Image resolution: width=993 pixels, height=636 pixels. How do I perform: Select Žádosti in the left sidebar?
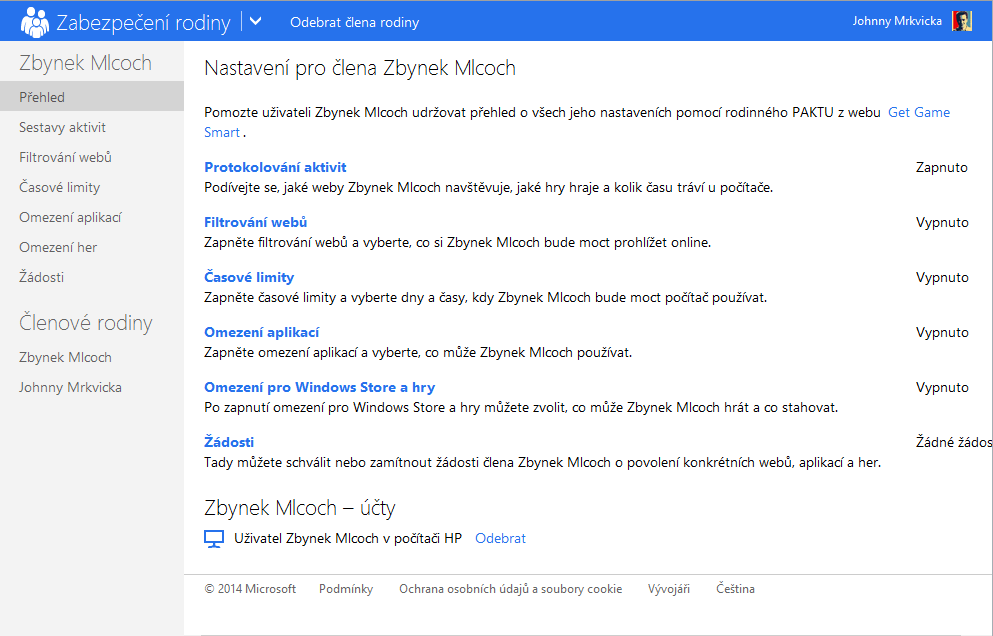41,277
